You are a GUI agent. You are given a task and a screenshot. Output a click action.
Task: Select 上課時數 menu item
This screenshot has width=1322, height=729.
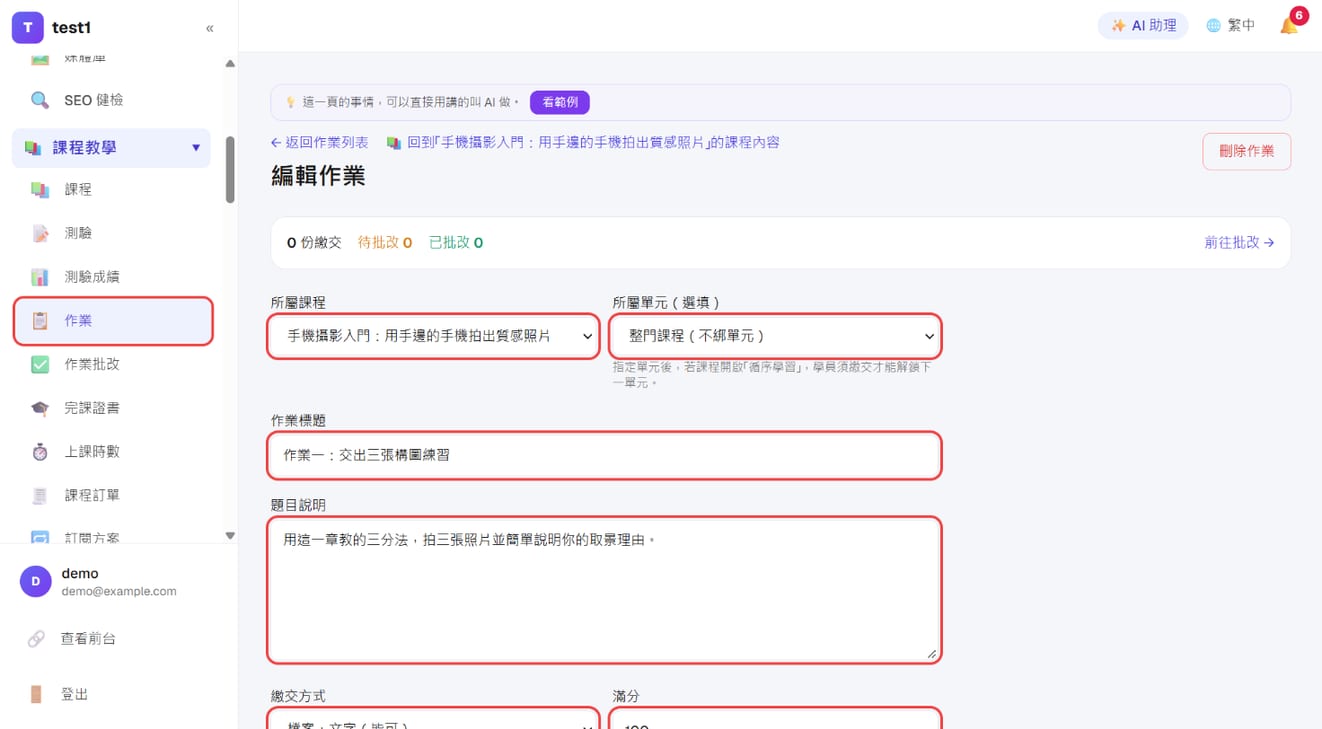[x=111, y=452]
